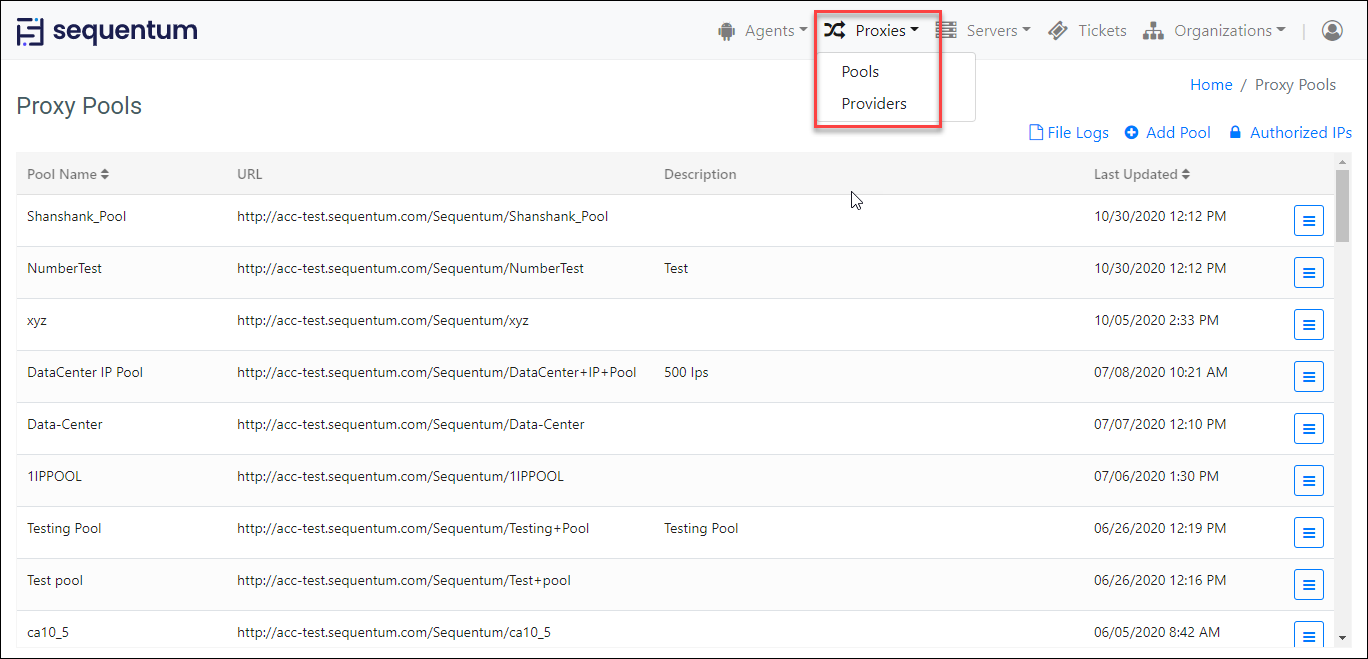1368x659 pixels.
Task: Open action menu for 1IPPOOL row
Action: point(1309,480)
